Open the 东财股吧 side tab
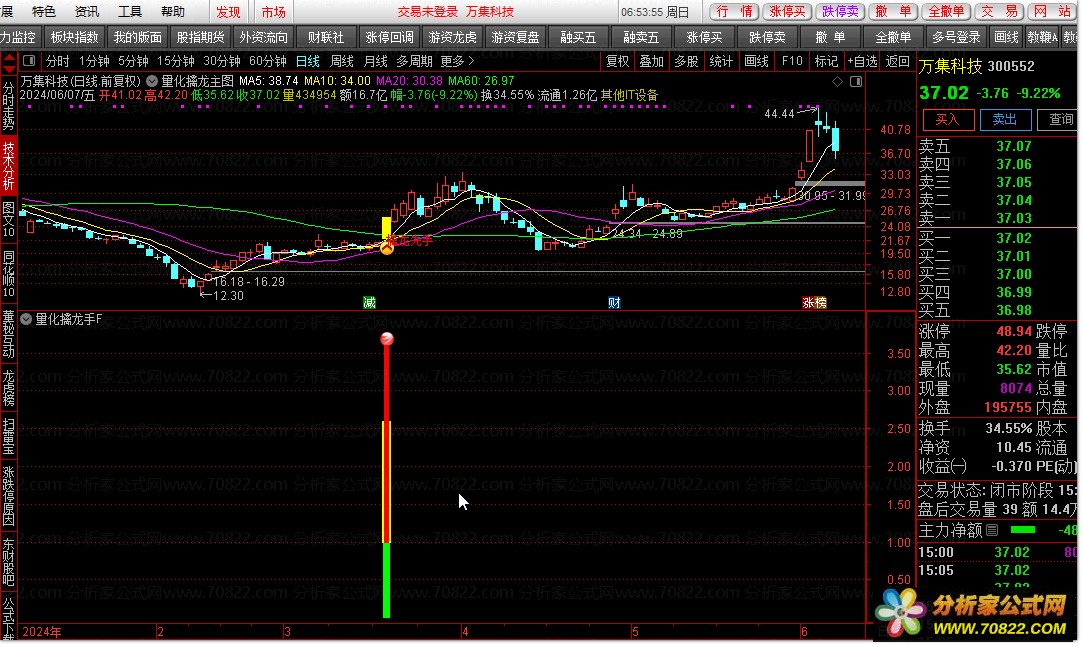1083x645 pixels. (8, 563)
